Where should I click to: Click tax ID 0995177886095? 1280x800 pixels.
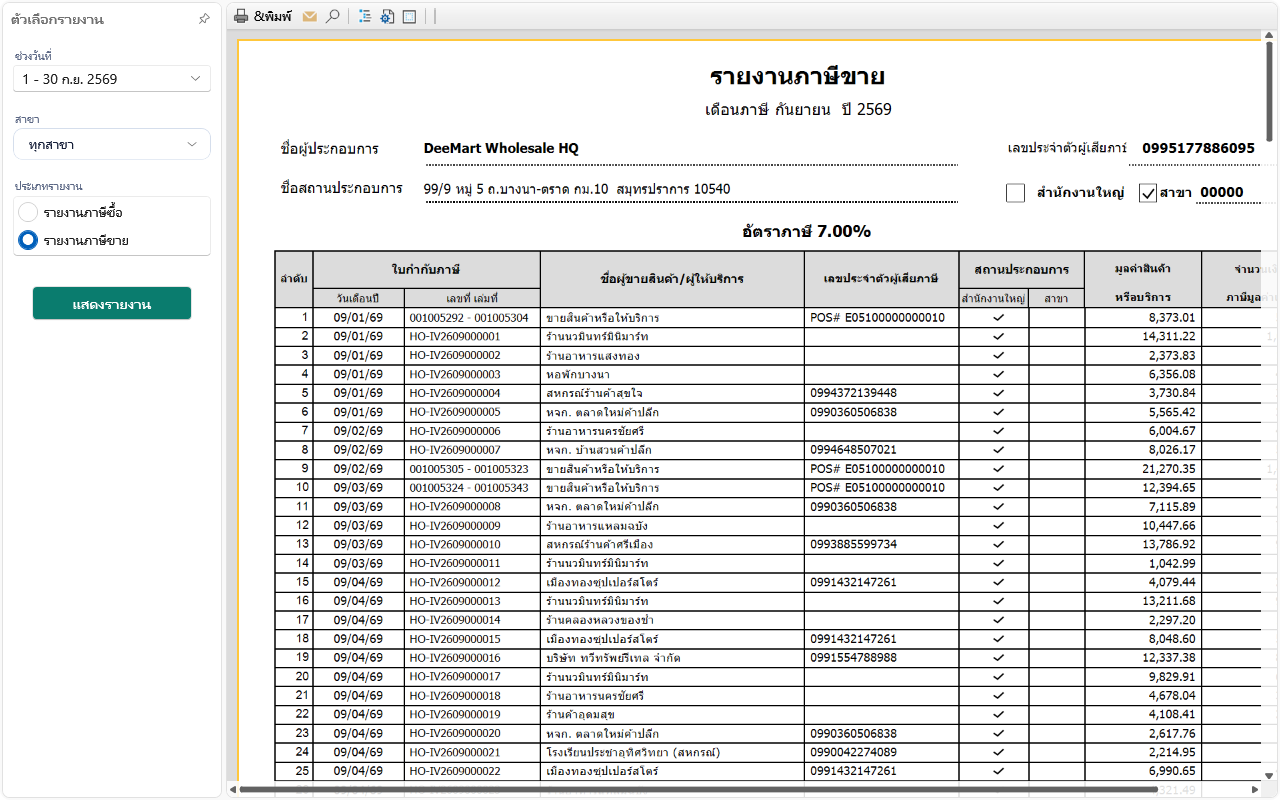[x=1198, y=148]
